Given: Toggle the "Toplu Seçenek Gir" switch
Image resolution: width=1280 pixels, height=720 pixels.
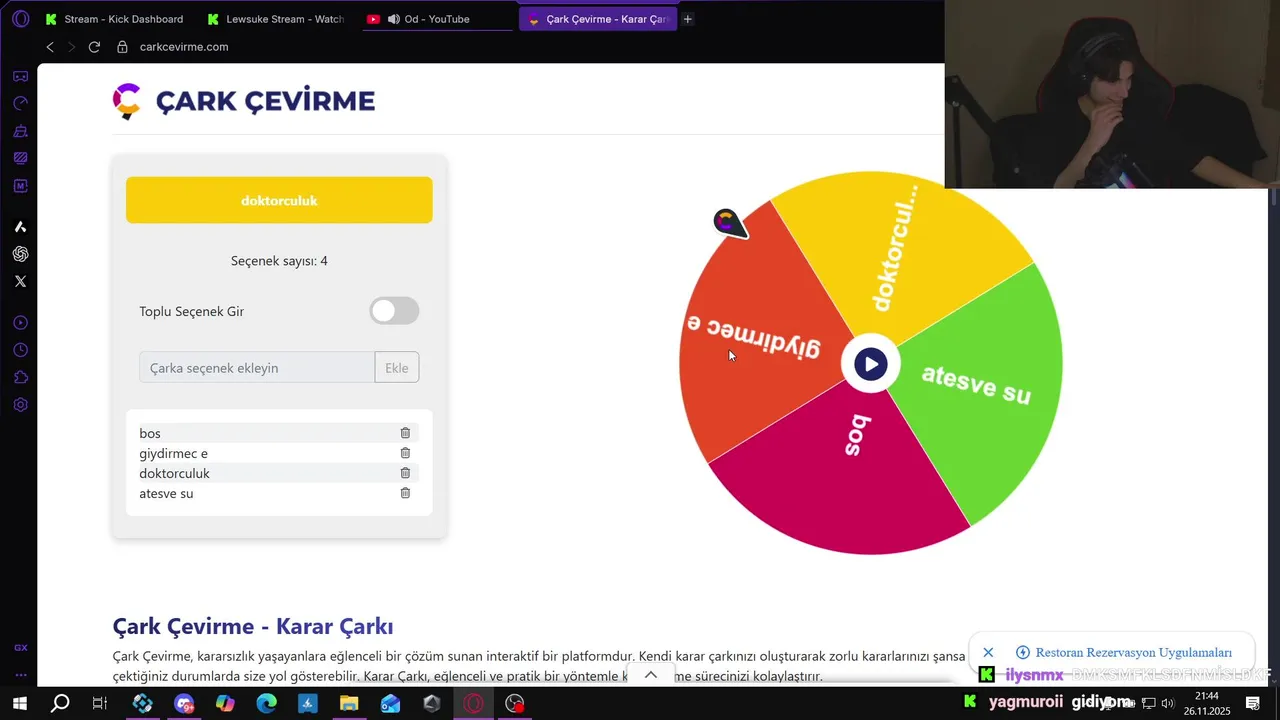Looking at the screenshot, I should pyautogui.click(x=394, y=311).
